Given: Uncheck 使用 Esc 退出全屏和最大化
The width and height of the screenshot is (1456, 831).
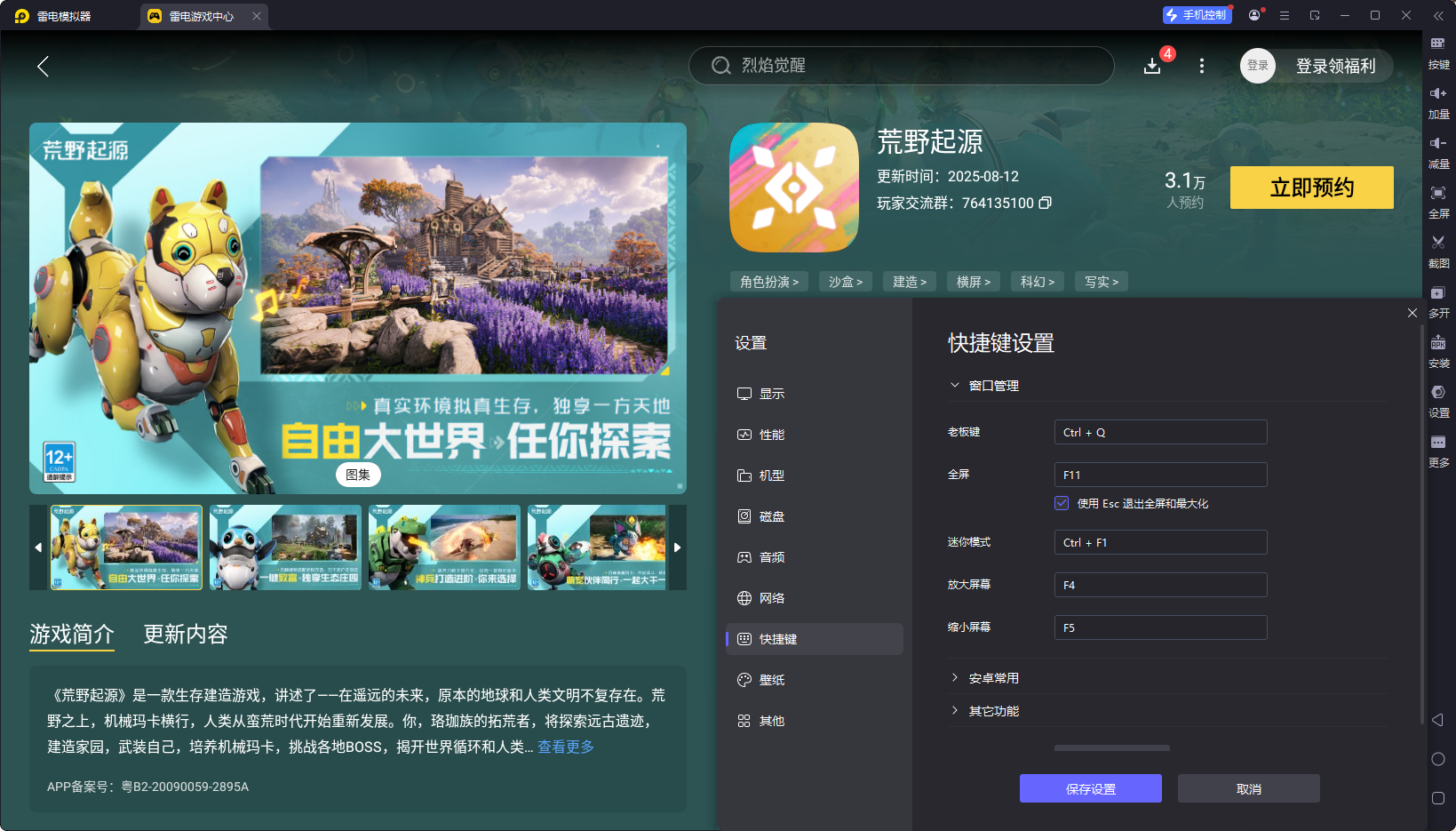Looking at the screenshot, I should pyautogui.click(x=1062, y=503).
